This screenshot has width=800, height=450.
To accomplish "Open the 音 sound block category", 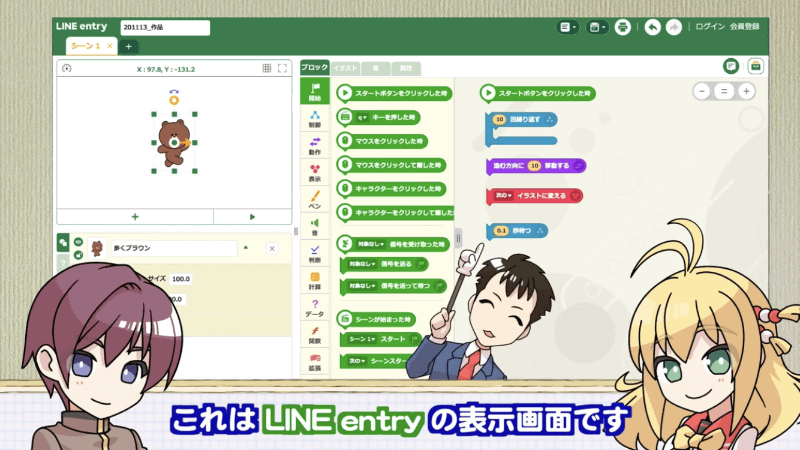I will [315, 227].
